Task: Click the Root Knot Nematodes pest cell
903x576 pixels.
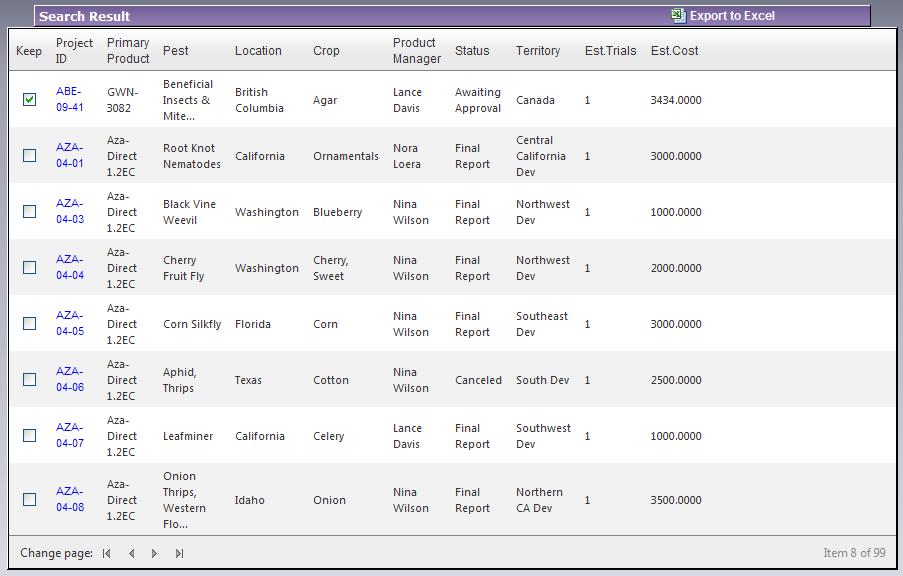Action: 192,156
